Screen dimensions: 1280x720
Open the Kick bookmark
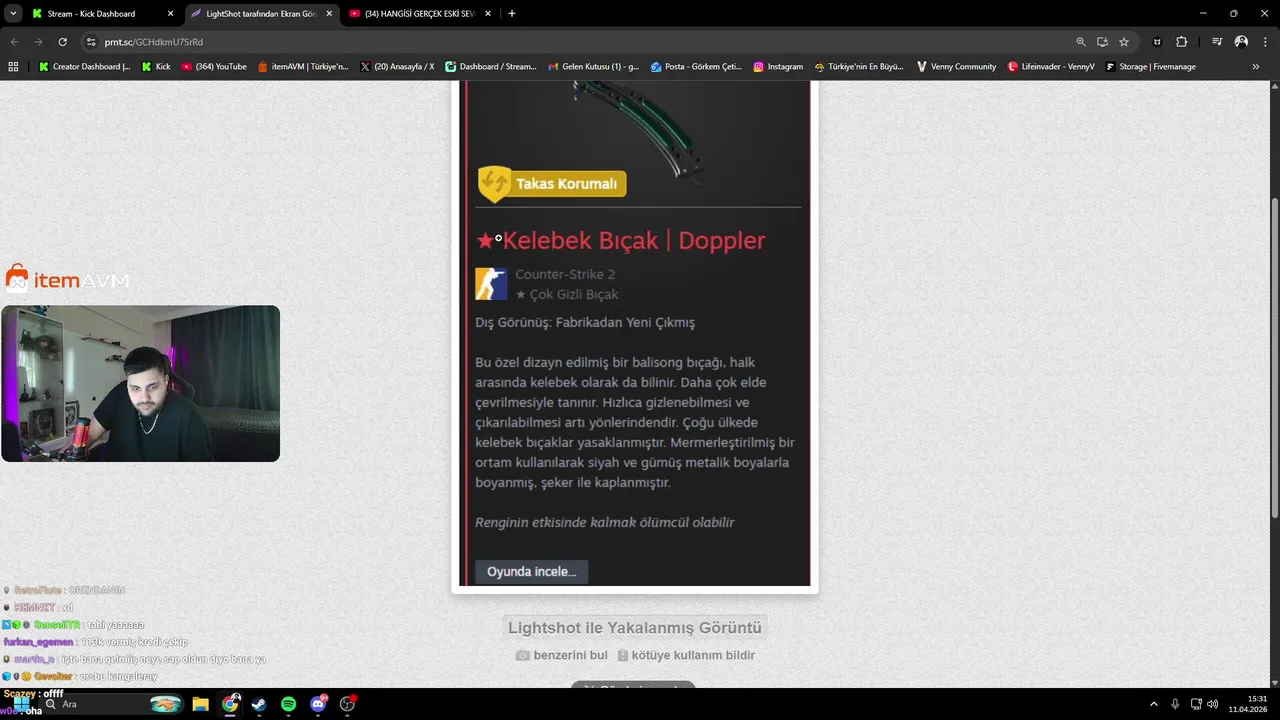[156, 67]
